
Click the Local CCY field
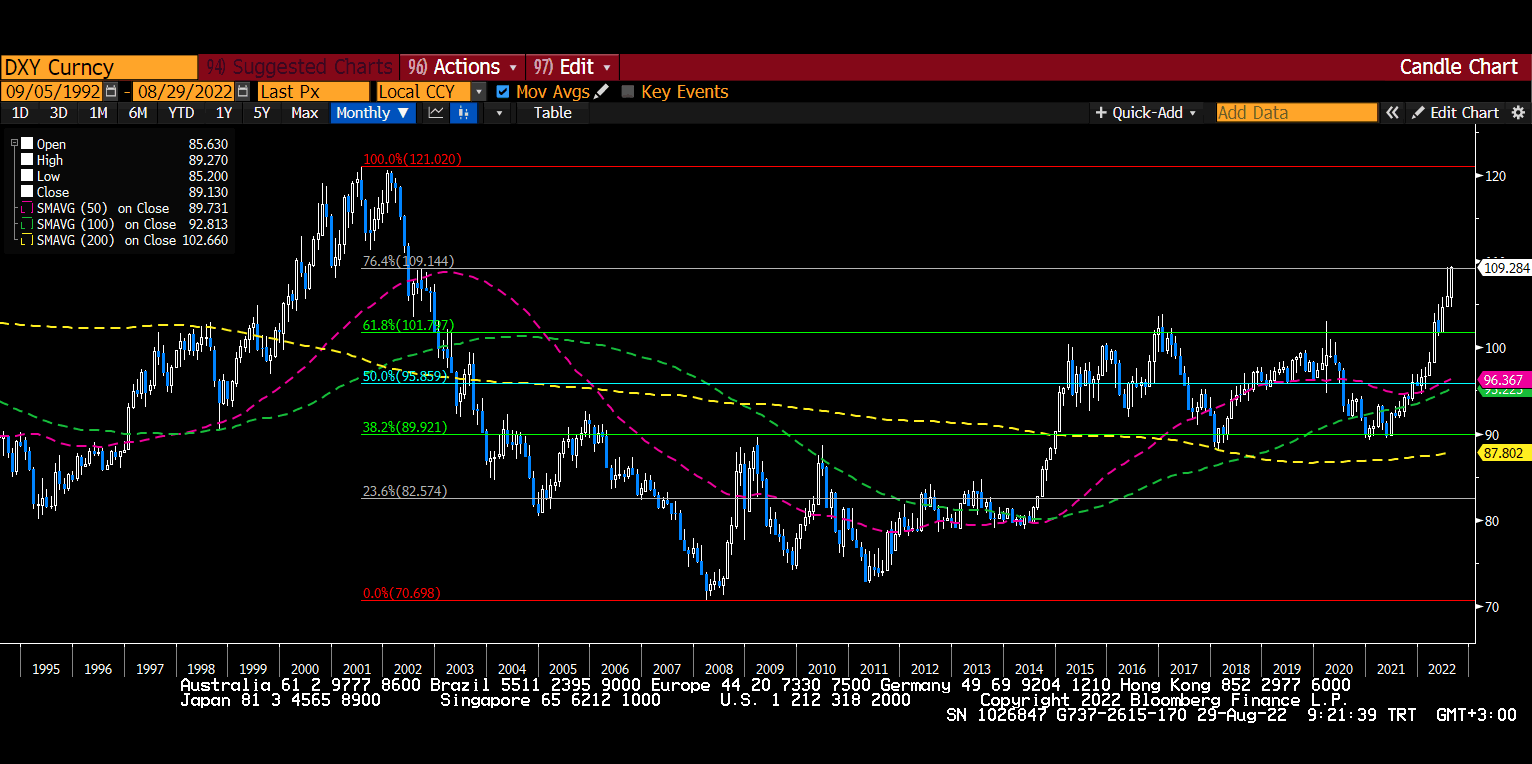tap(423, 91)
